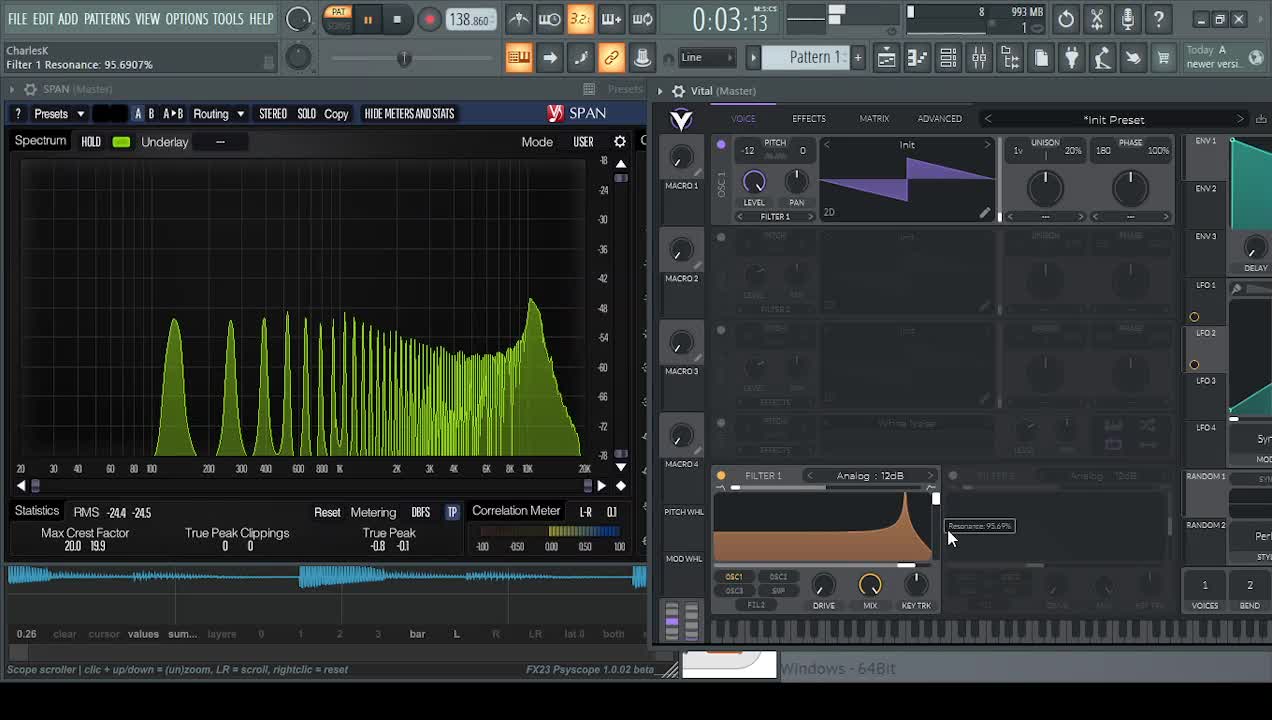Open the Mixer window icon
The height and width of the screenshot is (720, 1272).
[979, 58]
